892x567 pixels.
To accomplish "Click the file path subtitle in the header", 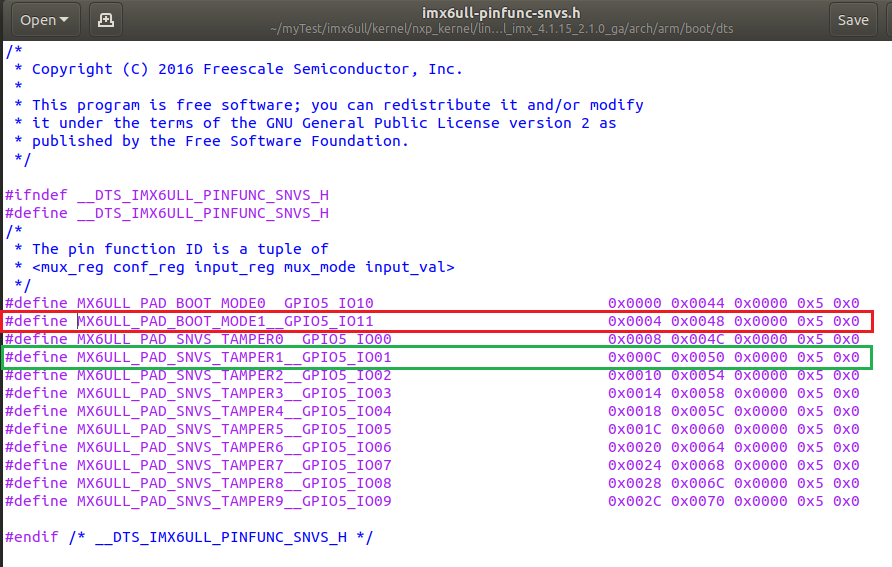I will [501, 29].
